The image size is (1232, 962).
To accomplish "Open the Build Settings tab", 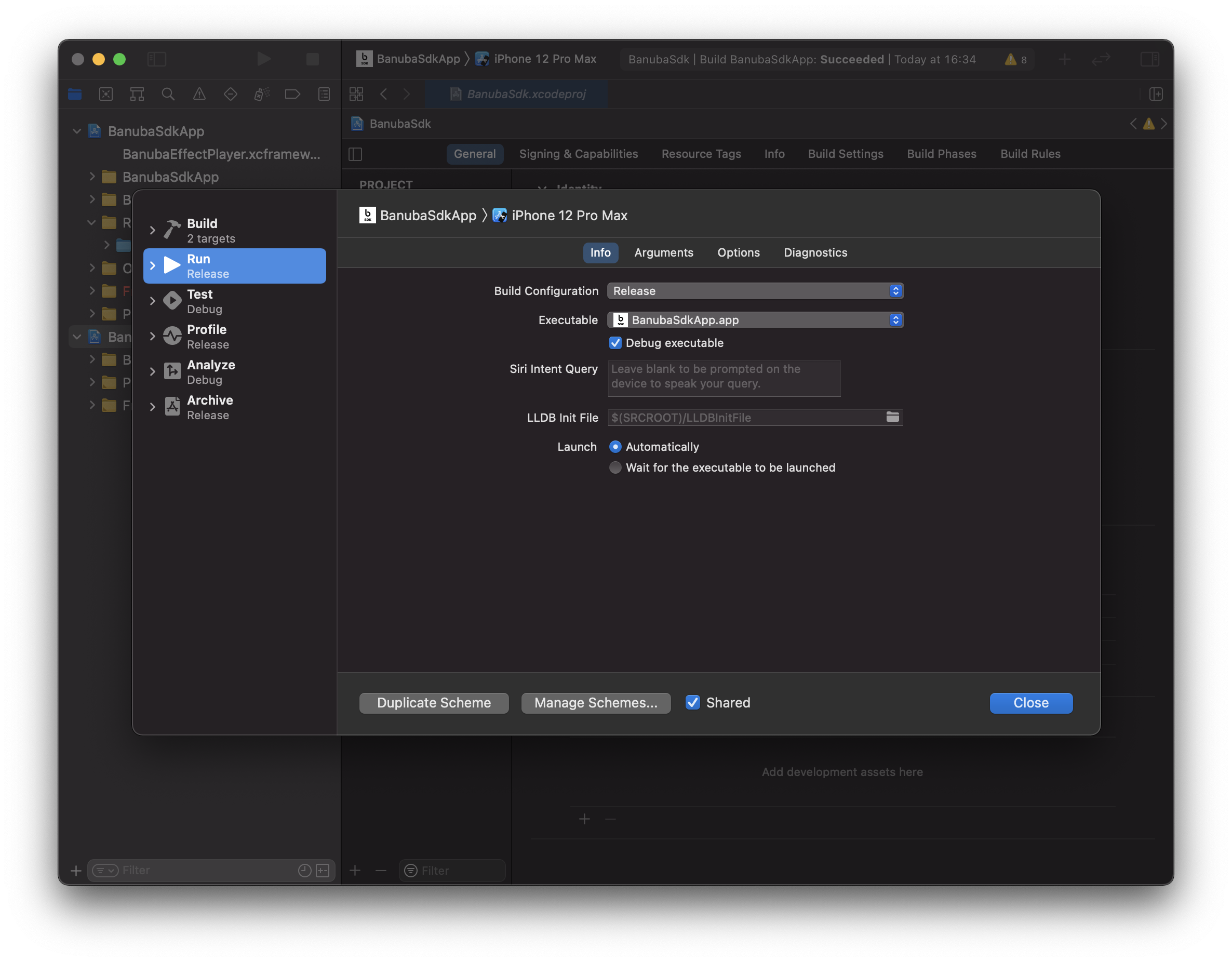I will coord(845,154).
